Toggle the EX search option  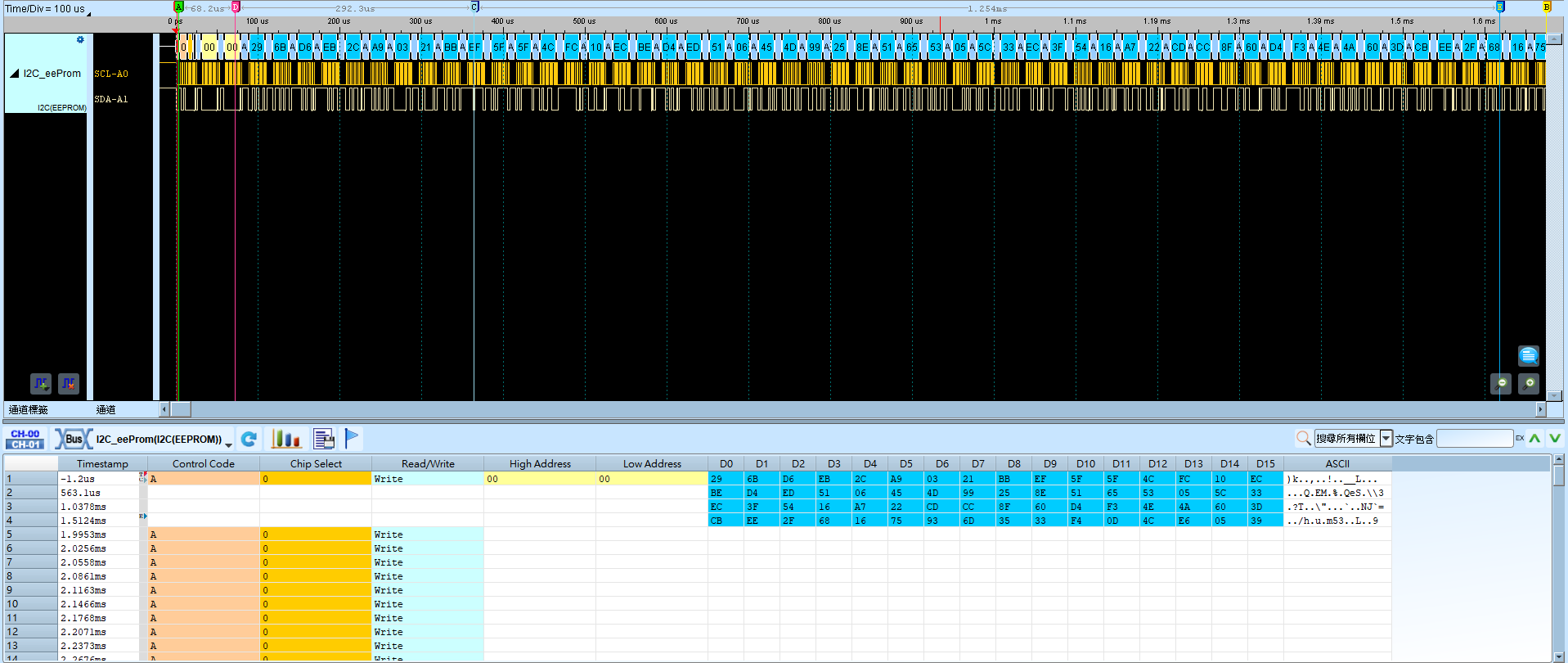(x=1520, y=439)
